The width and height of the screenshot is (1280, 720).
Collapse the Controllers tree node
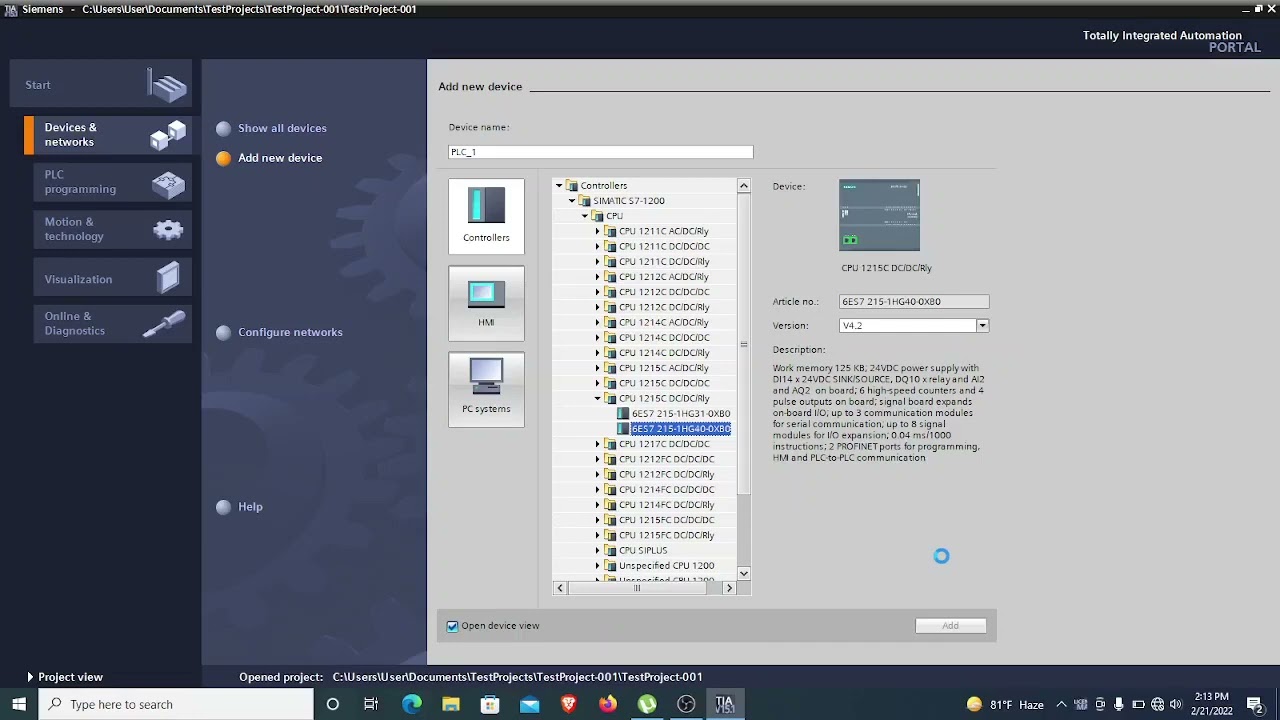(559, 186)
